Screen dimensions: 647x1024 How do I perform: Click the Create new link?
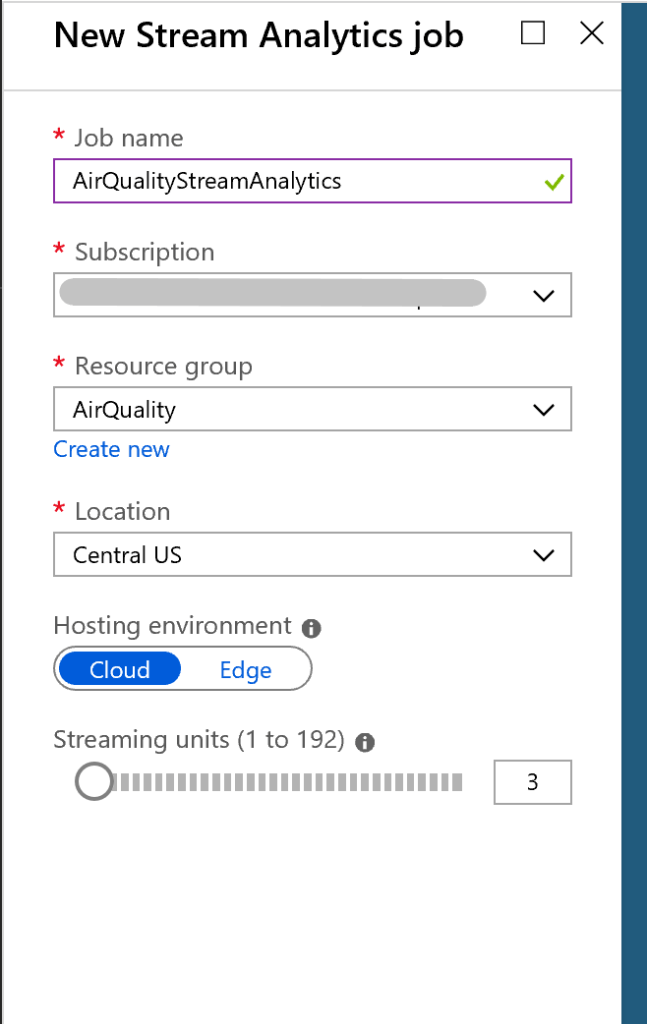[111, 449]
